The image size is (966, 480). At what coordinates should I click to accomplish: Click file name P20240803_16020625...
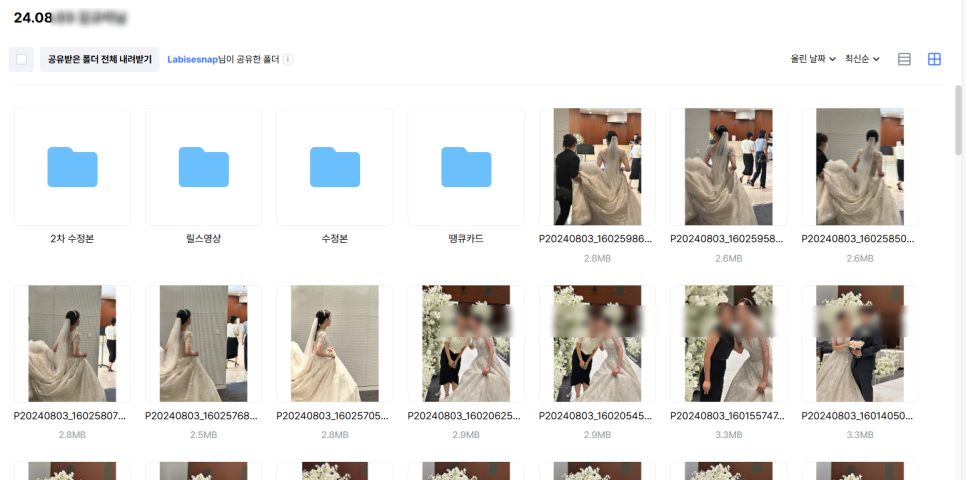click(x=466, y=416)
